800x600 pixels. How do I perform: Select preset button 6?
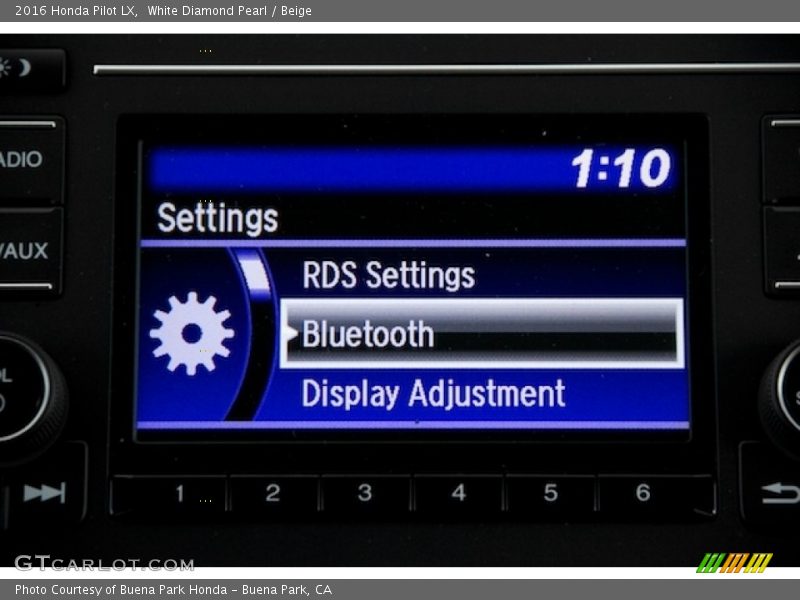tap(654, 493)
